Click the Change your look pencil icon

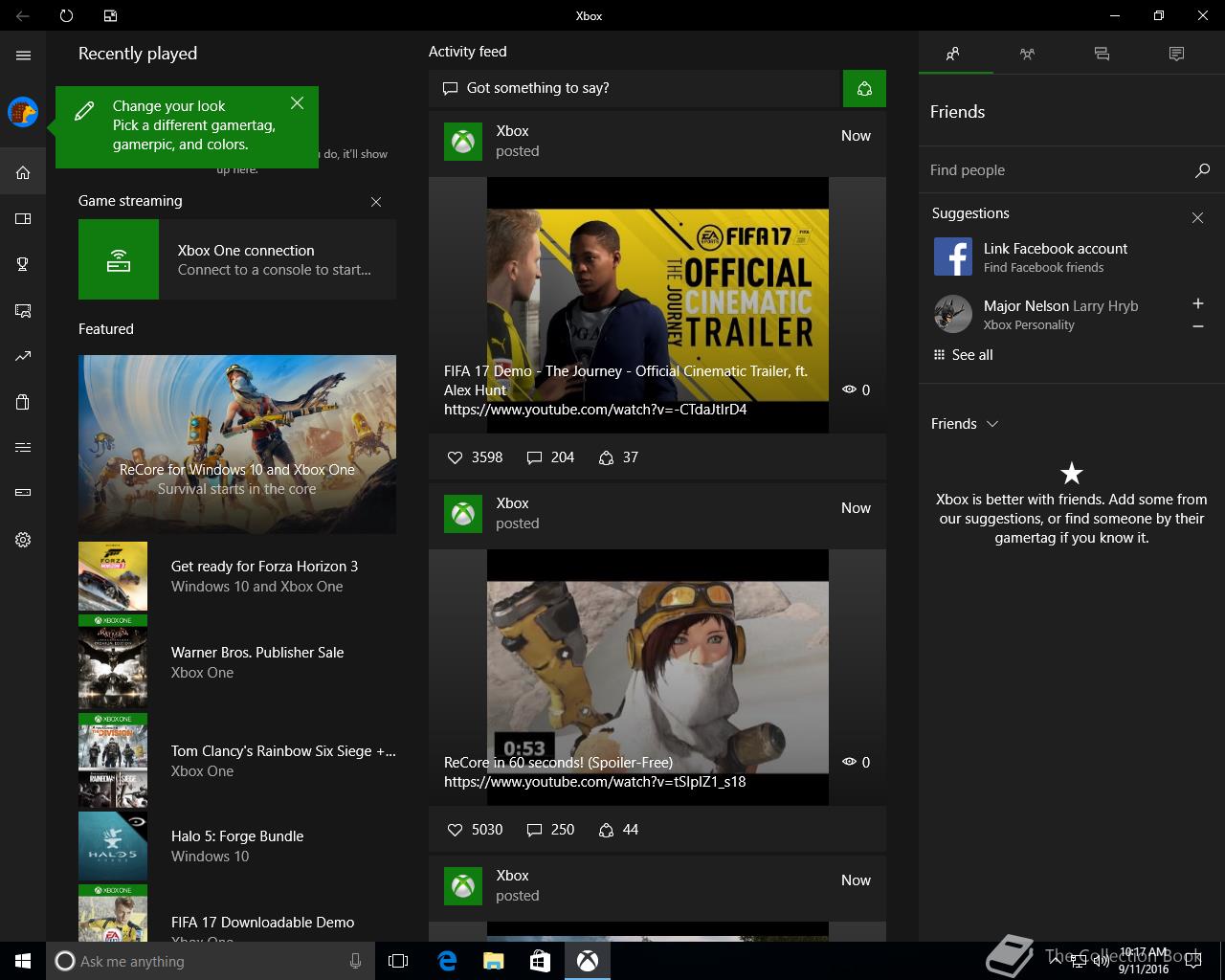84,111
